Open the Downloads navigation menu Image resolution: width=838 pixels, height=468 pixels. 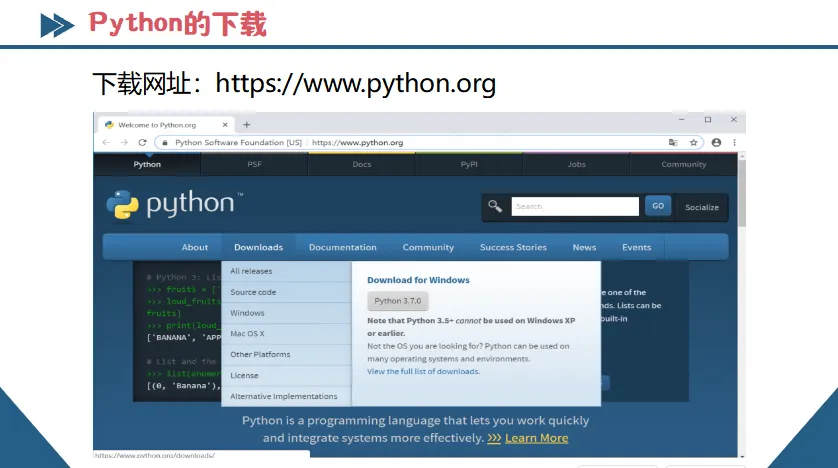[x=259, y=247]
